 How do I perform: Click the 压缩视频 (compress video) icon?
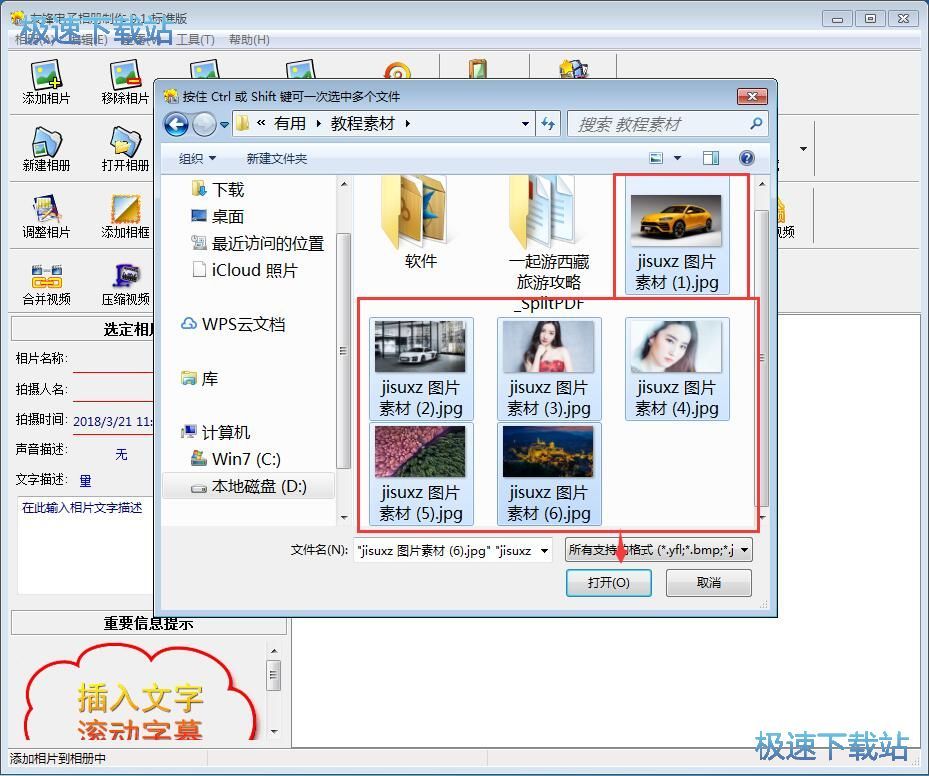click(x=125, y=284)
